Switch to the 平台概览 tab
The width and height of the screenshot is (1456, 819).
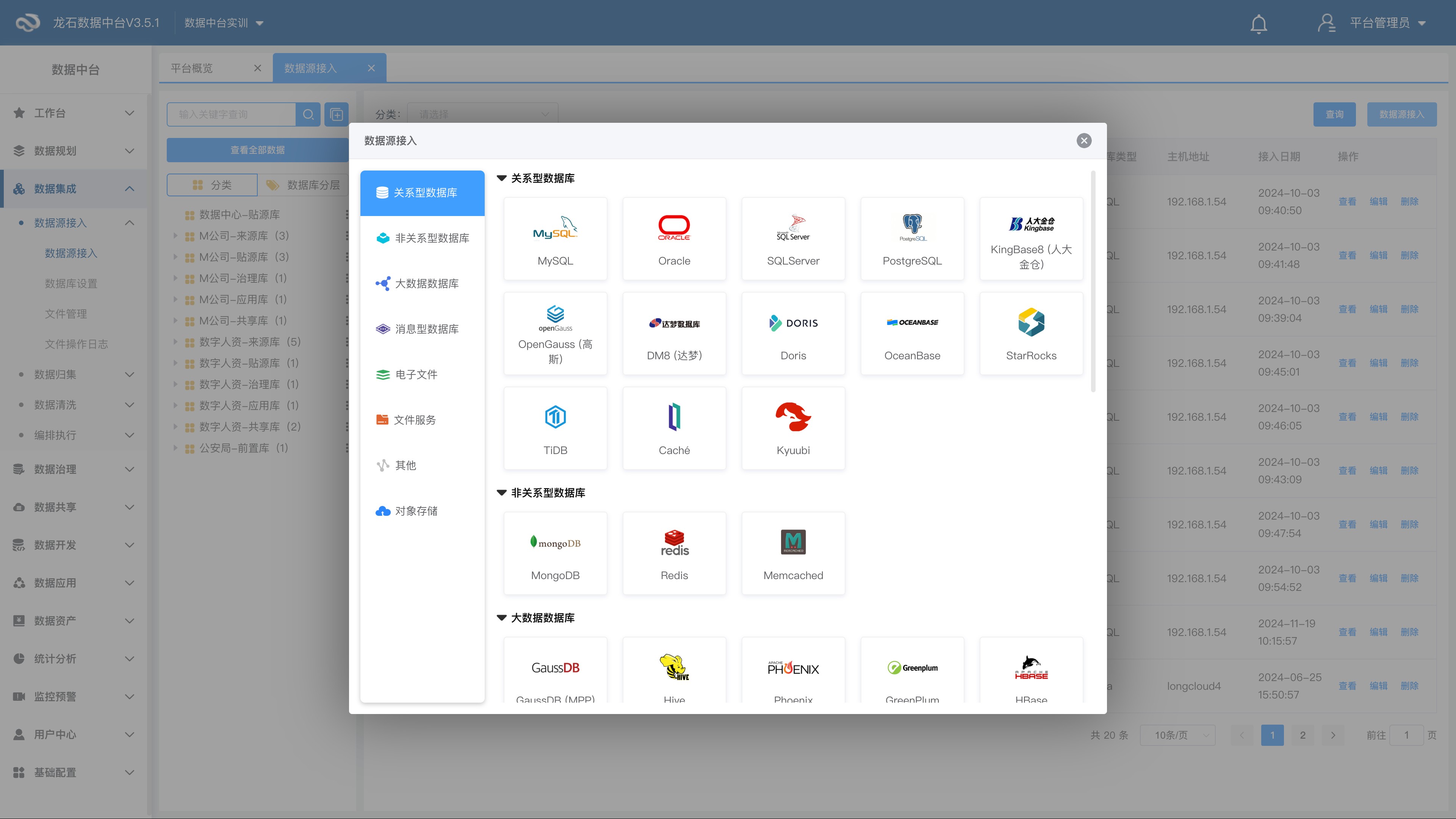tap(192, 68)
